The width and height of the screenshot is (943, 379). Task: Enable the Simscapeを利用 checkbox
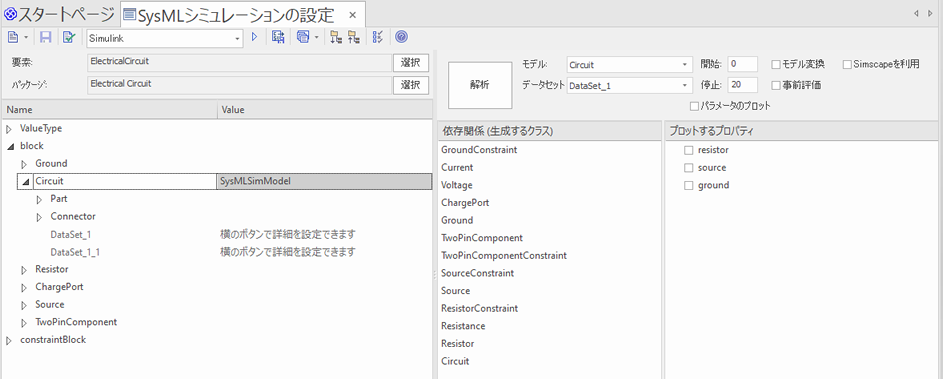(847, 64)
